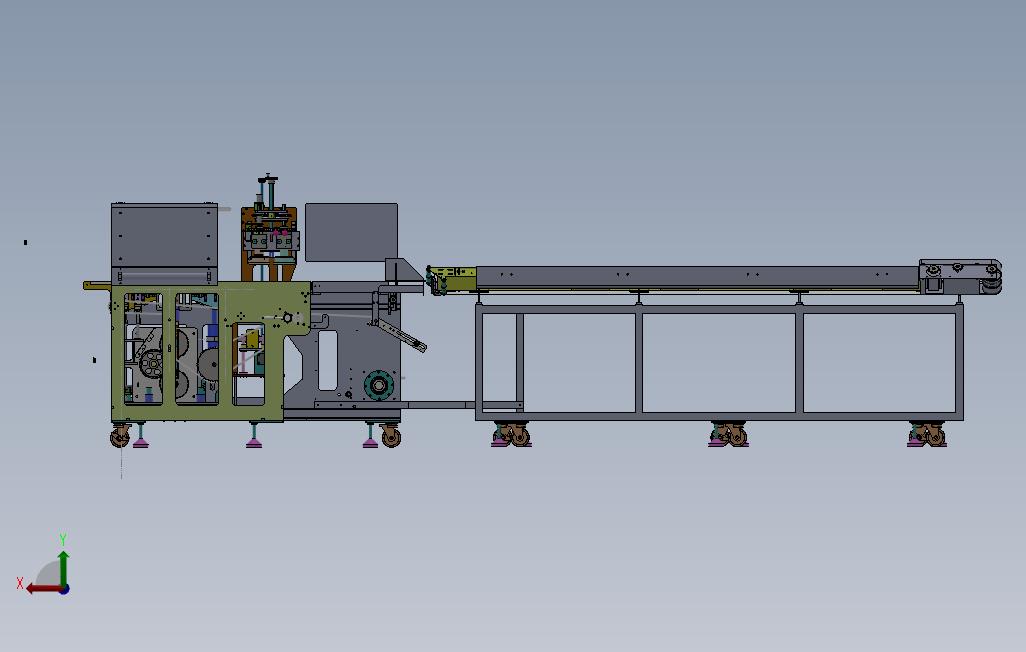Select the conveyor end roller housing

(960, 276)
